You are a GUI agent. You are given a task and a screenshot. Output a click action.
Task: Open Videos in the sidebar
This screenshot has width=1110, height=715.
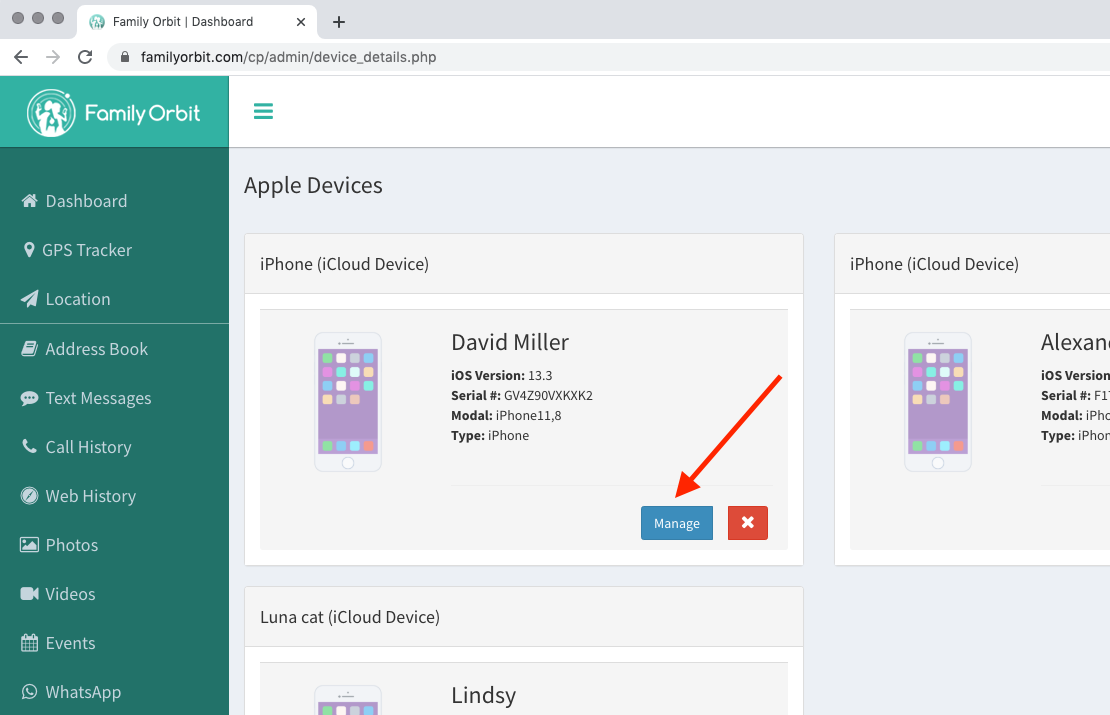pyautogui.click(x=70, y=594)
